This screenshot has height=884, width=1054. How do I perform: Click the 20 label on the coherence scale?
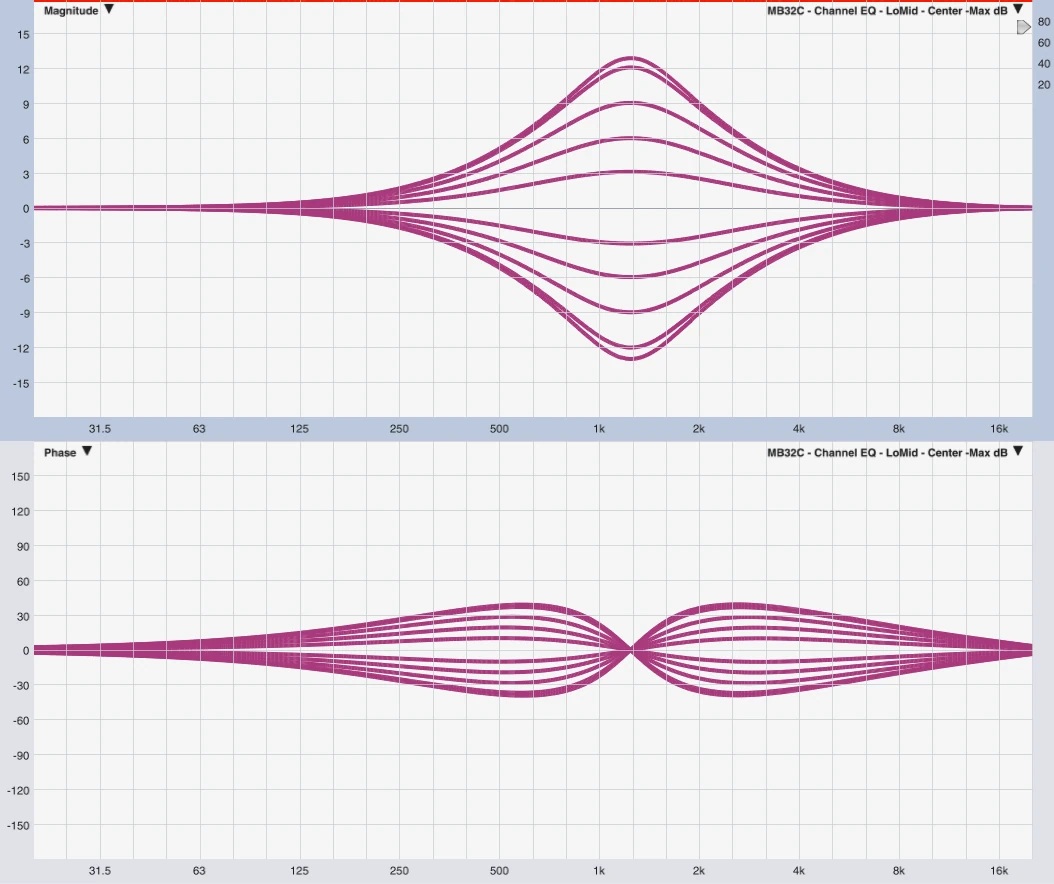pyautogui.click(x=1044, y=85)
